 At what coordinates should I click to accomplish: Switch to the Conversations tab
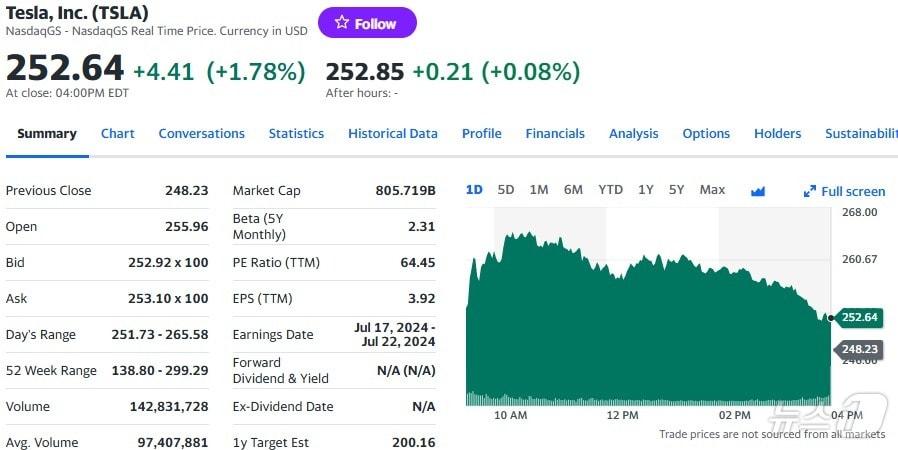[201, 134]
